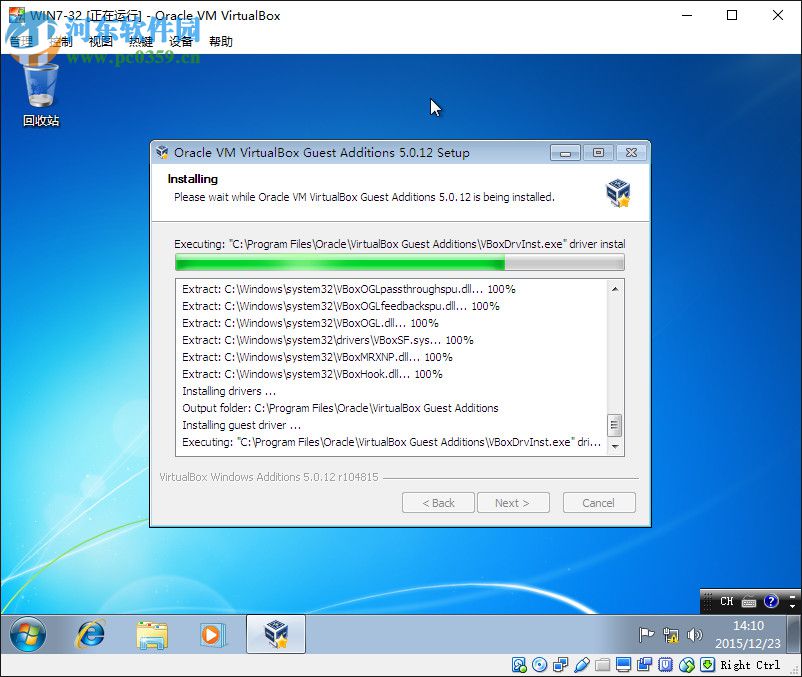Open the Recycle Bin desktop icon
802x677 pixels.
(41, 92)
